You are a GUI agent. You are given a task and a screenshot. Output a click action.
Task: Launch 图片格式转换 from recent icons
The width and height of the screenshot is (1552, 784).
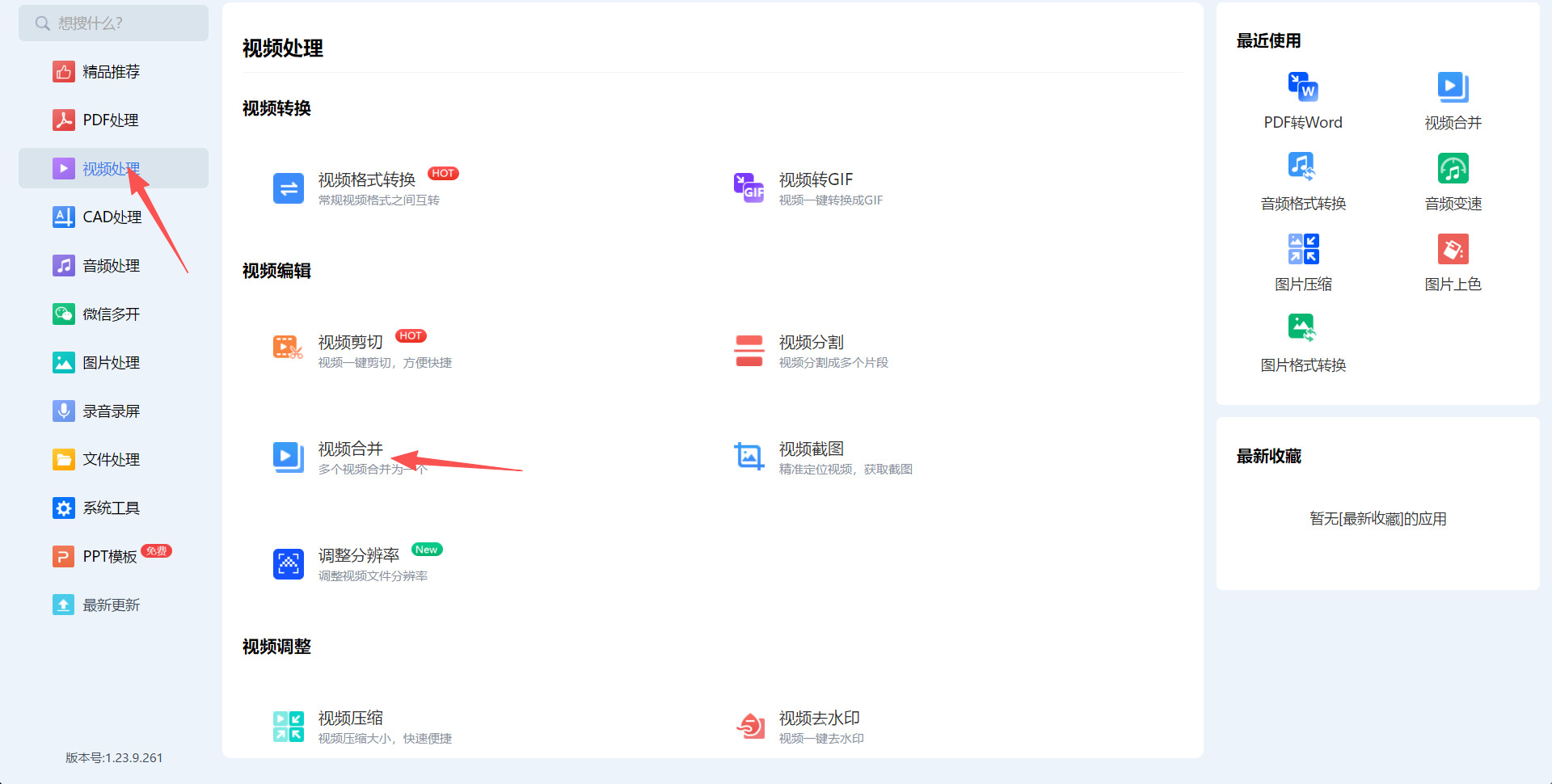1303,329
